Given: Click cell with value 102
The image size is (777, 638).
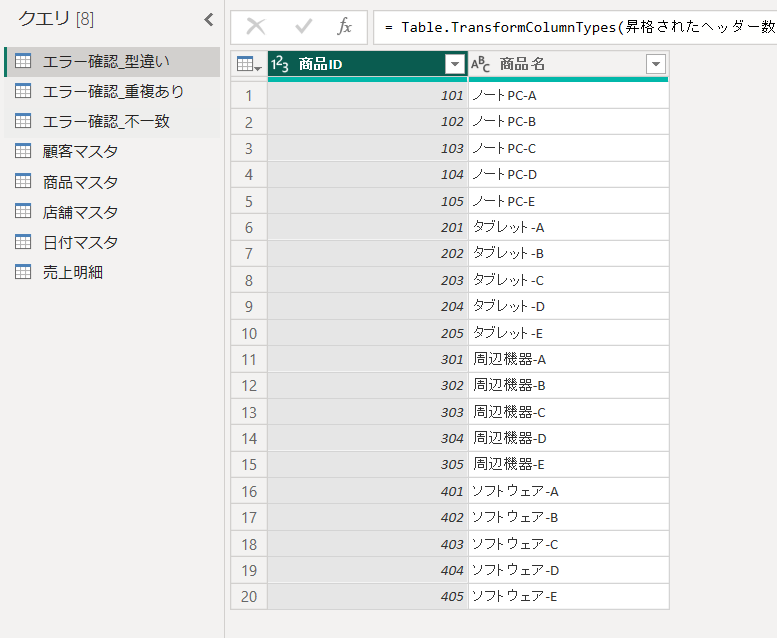Looking at the screenshot, I should [x=368, y=121].
